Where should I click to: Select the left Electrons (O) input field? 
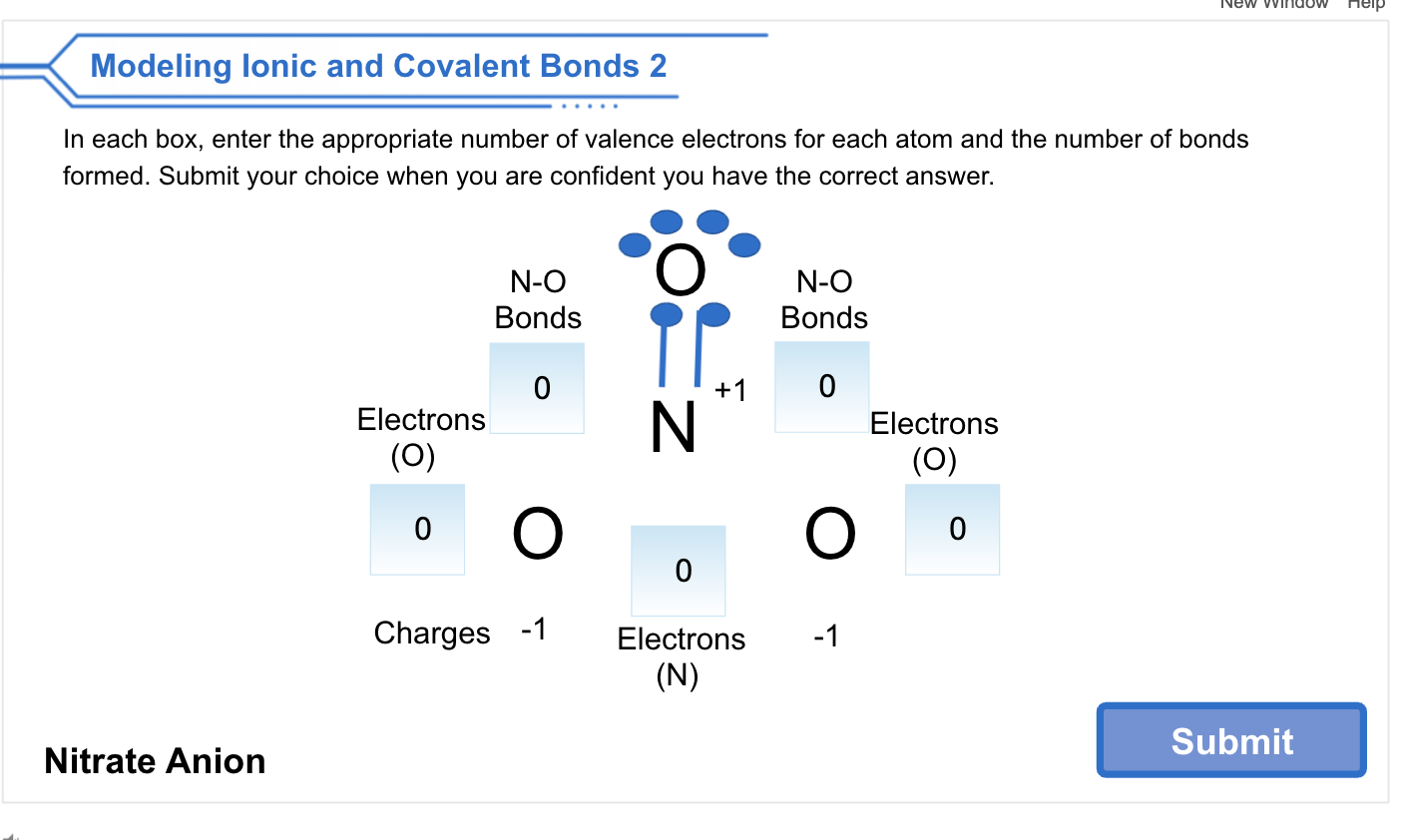[417, 529]
